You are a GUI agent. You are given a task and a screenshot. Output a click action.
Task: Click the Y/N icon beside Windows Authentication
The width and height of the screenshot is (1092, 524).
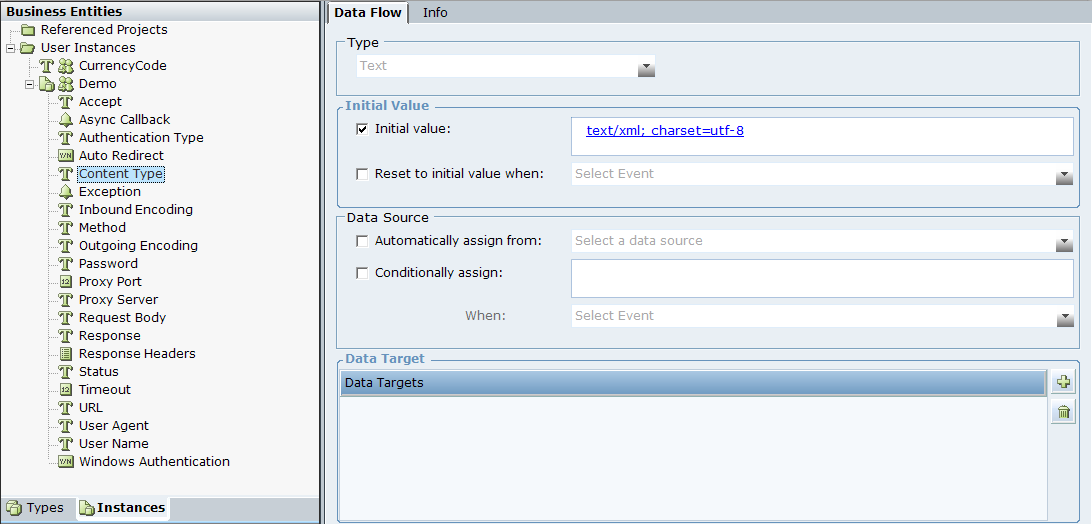coord(66,462)
